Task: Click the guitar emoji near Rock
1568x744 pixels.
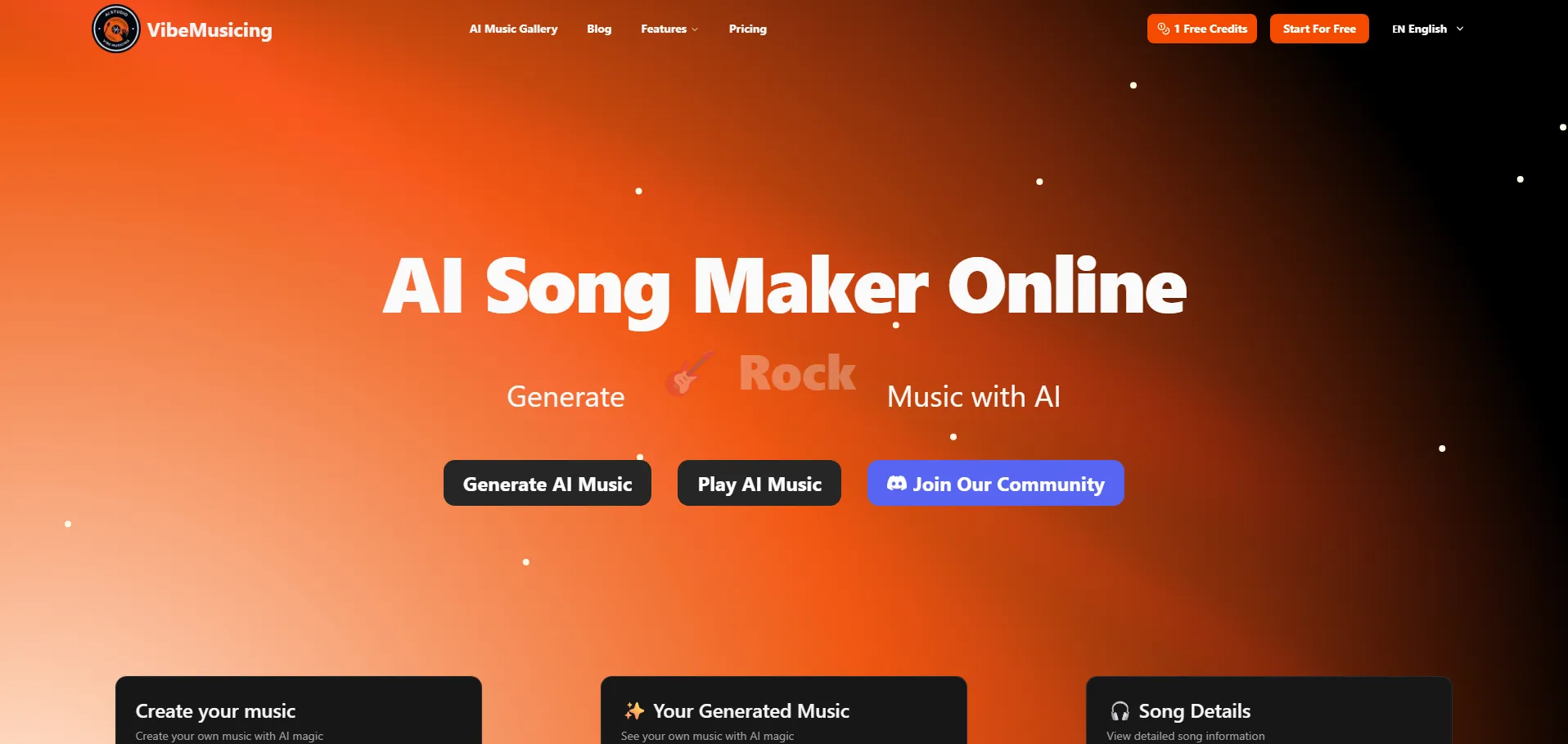Action: [x=688, y=373]
